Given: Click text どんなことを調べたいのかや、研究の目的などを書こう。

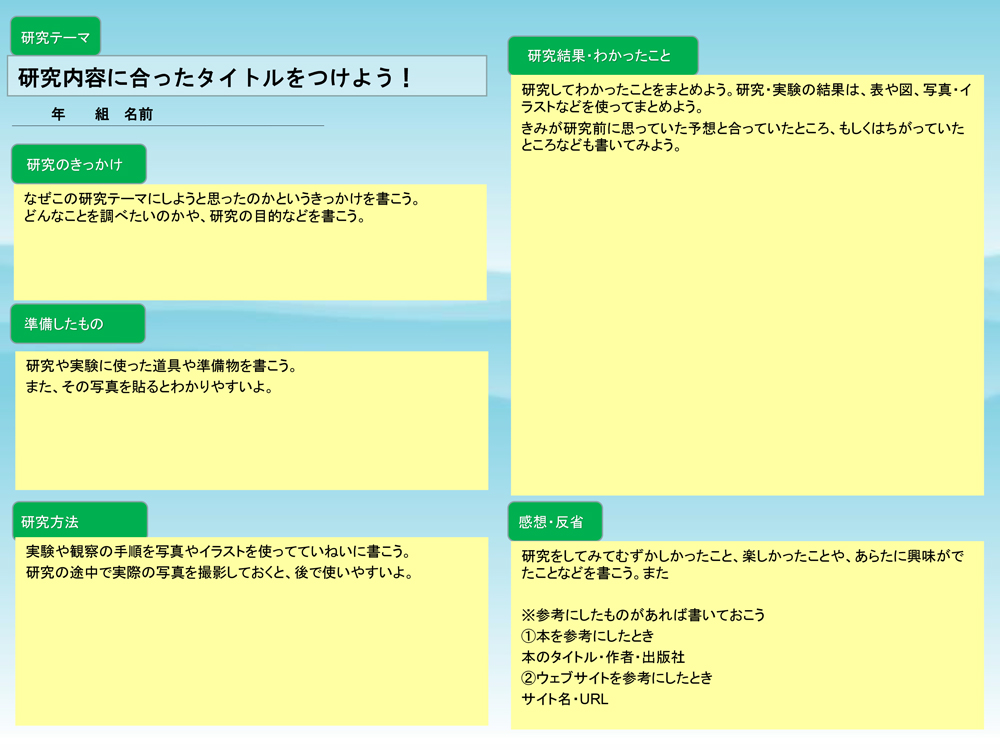Looking at the screenshot, I should click(x=196, y=217).
